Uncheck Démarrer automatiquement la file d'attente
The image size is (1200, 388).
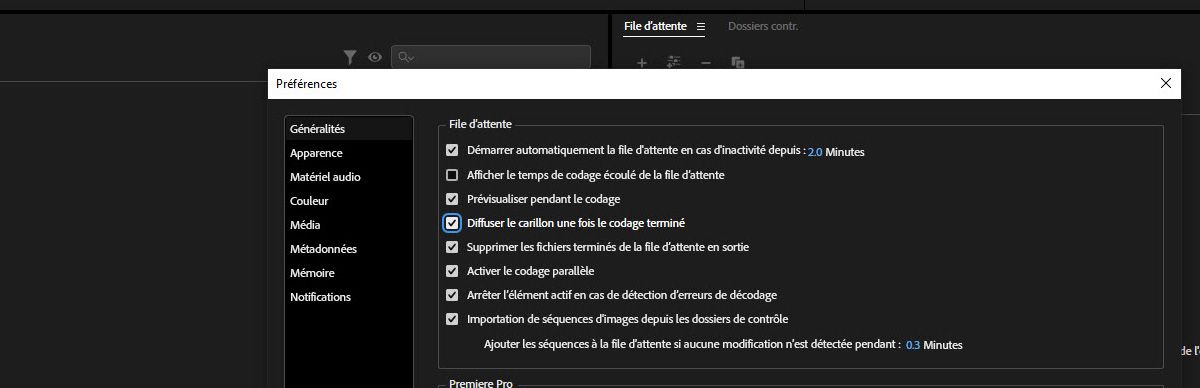point(452,151)
